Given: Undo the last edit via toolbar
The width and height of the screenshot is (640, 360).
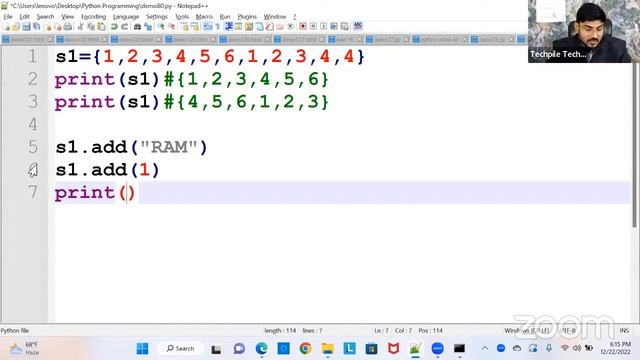Looking at the screenshot, I should [x=114, y=27].
